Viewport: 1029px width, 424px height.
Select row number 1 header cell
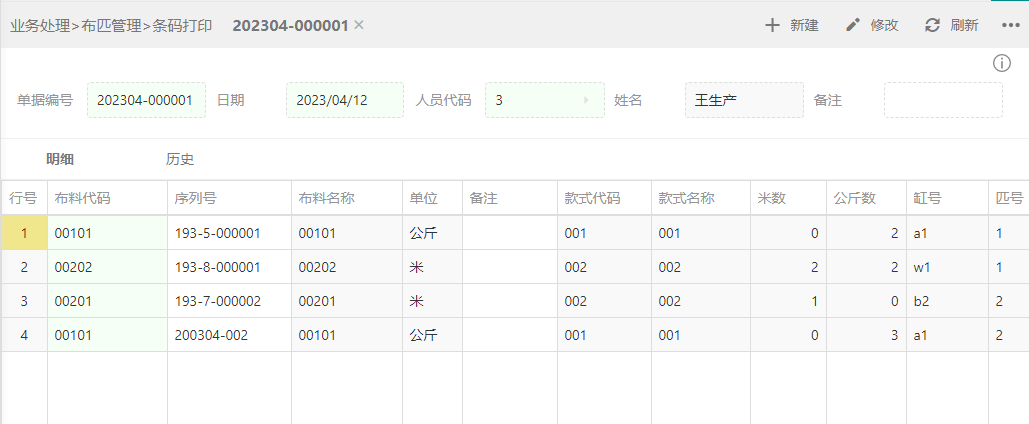pos(24,233)
